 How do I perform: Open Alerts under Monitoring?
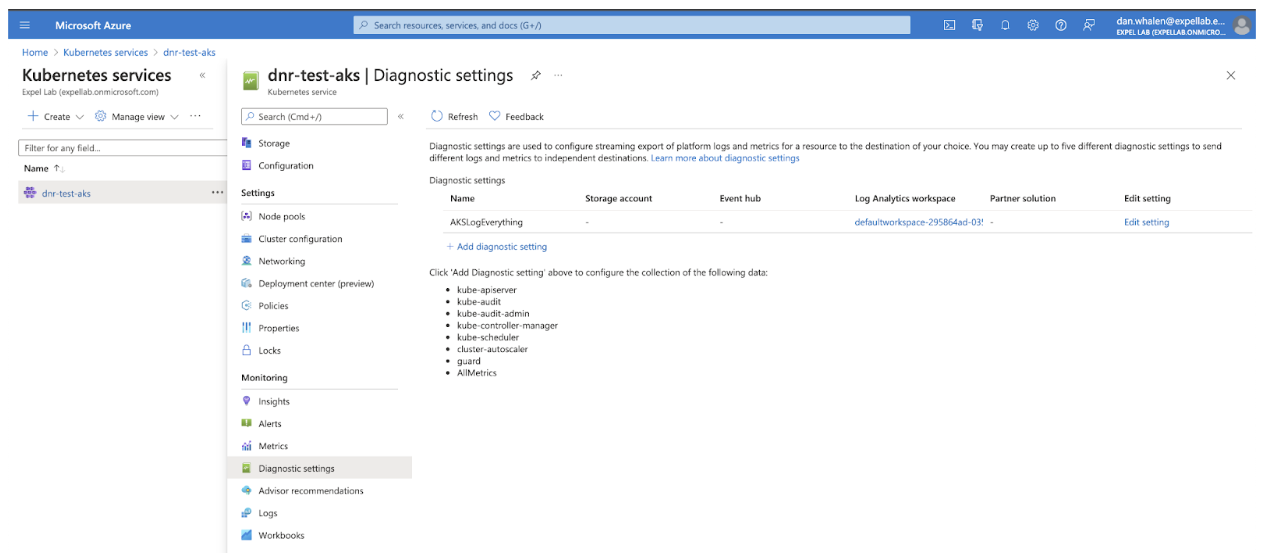click(x=269, y=424)
